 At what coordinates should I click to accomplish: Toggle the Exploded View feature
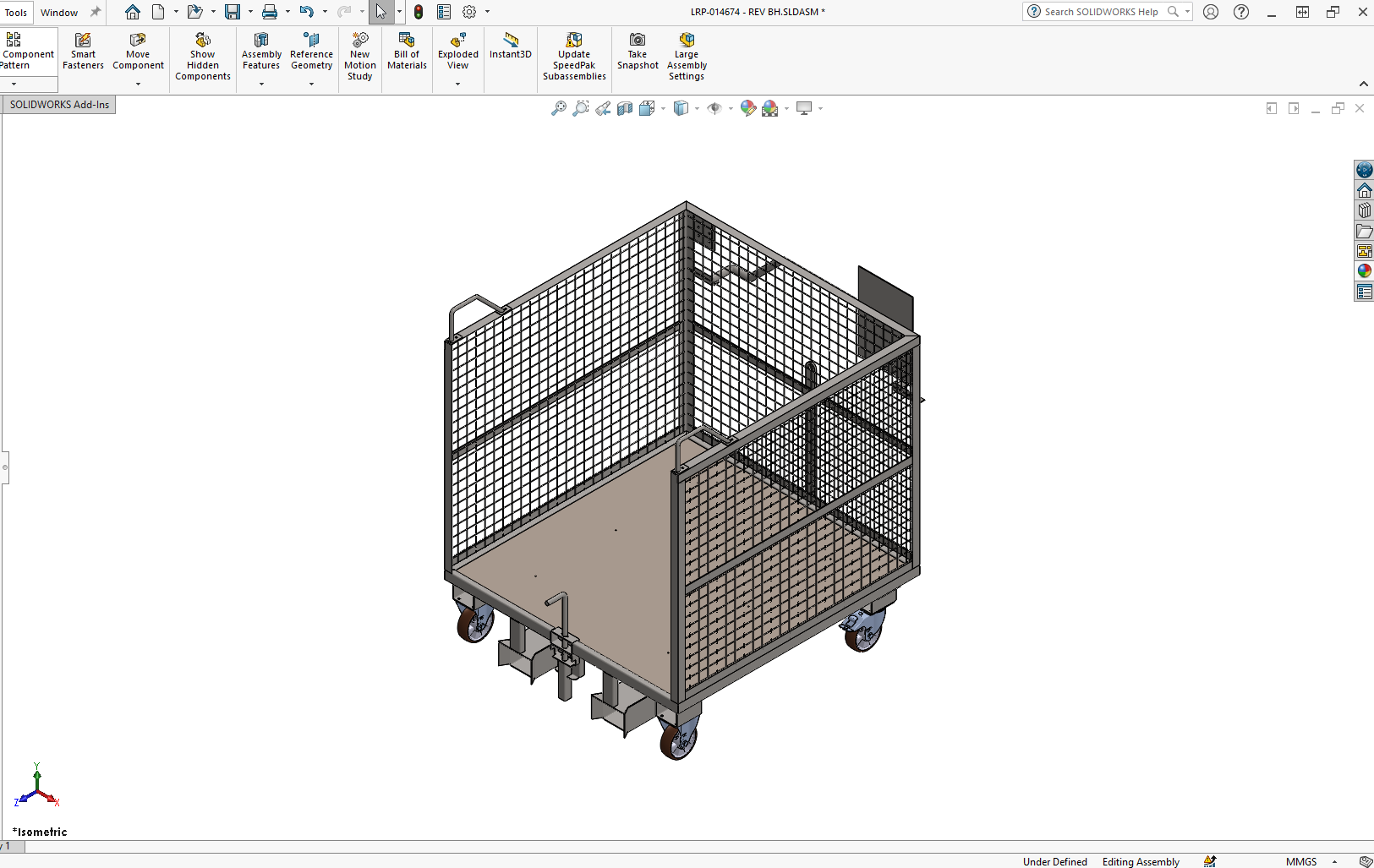click(x=457, y=51)
